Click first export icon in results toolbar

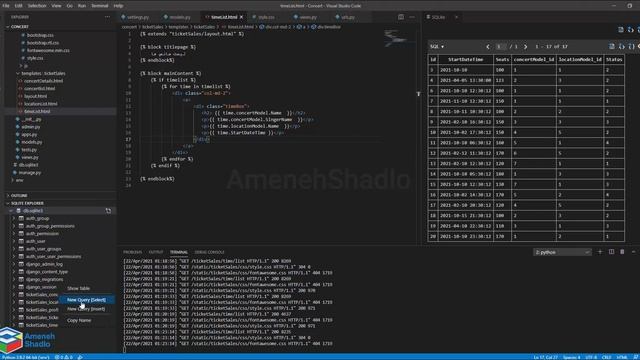611,47
